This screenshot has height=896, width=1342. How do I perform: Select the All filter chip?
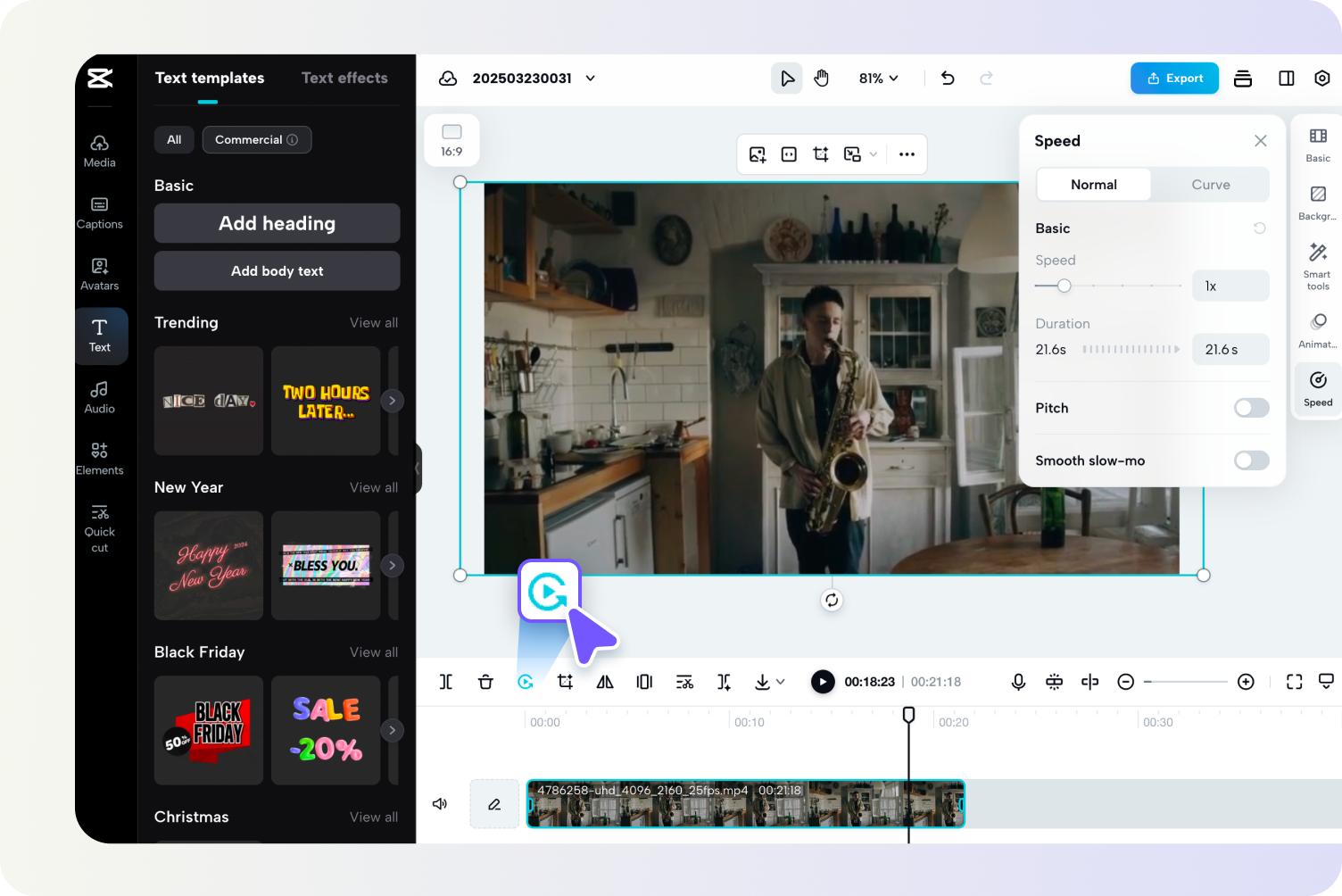click(174, 139)
